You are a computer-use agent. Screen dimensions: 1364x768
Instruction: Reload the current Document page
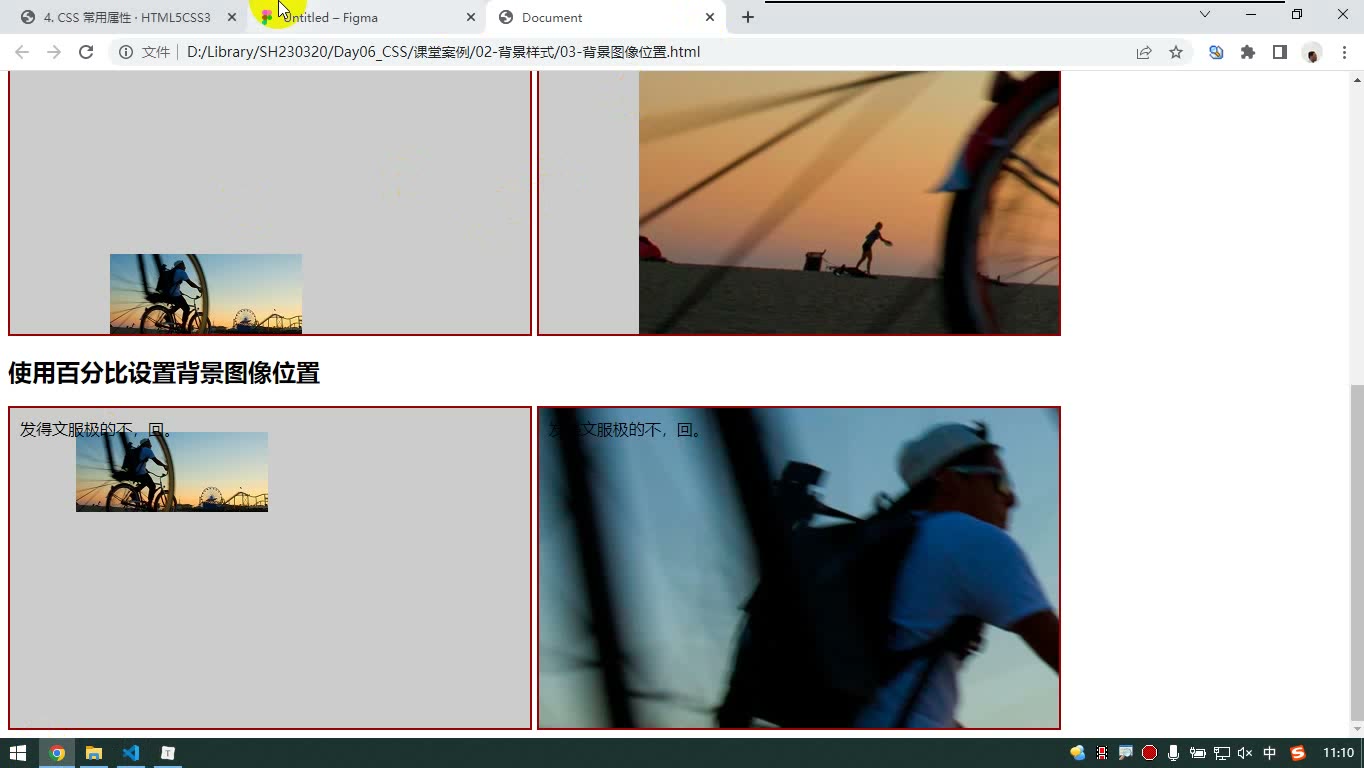86,52
